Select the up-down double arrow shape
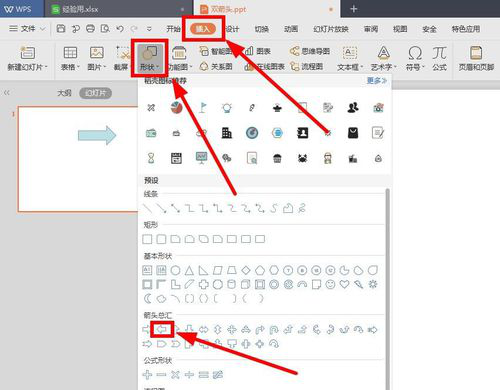This screenshot has height=390, width=500. click(x=218, y=330)
